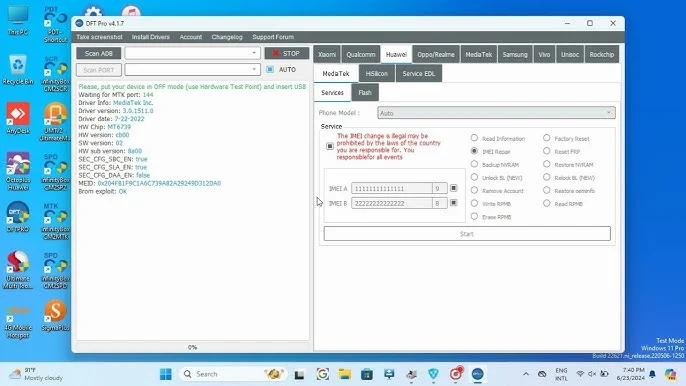Open This PC desktop icon
The image size is (686, 386).
pyautogui.click(x=18, y=21)
